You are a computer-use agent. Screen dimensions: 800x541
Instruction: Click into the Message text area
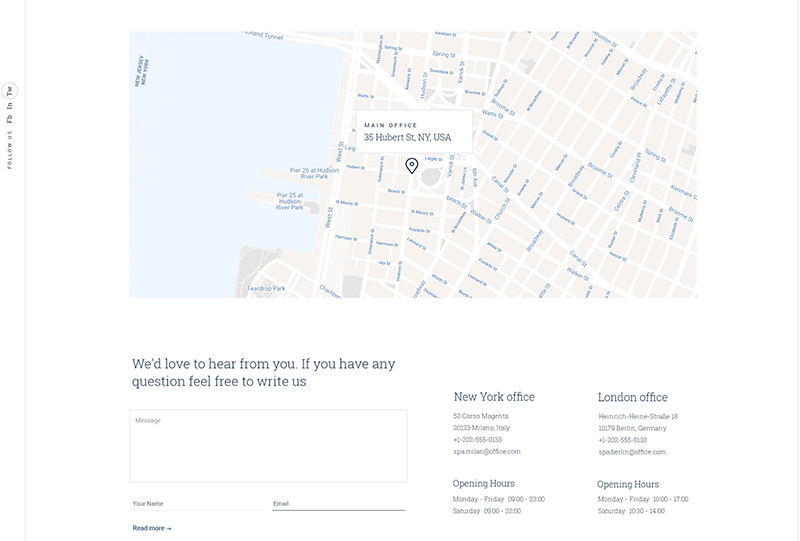point(268,446)
